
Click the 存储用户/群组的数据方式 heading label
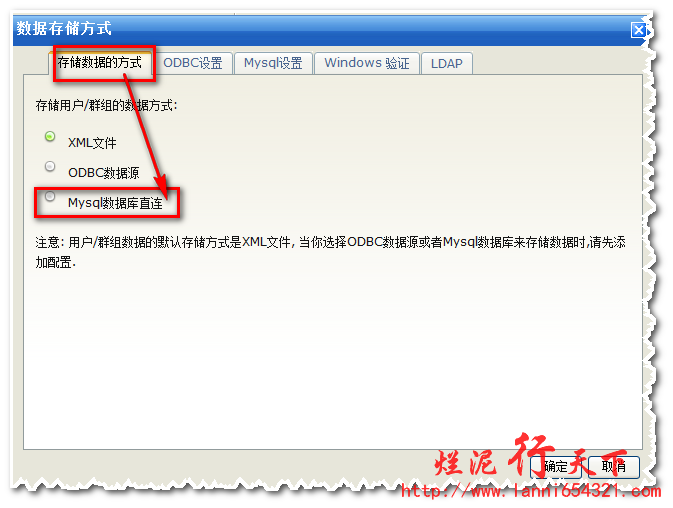pyautogui.click(x=106, y=105)
